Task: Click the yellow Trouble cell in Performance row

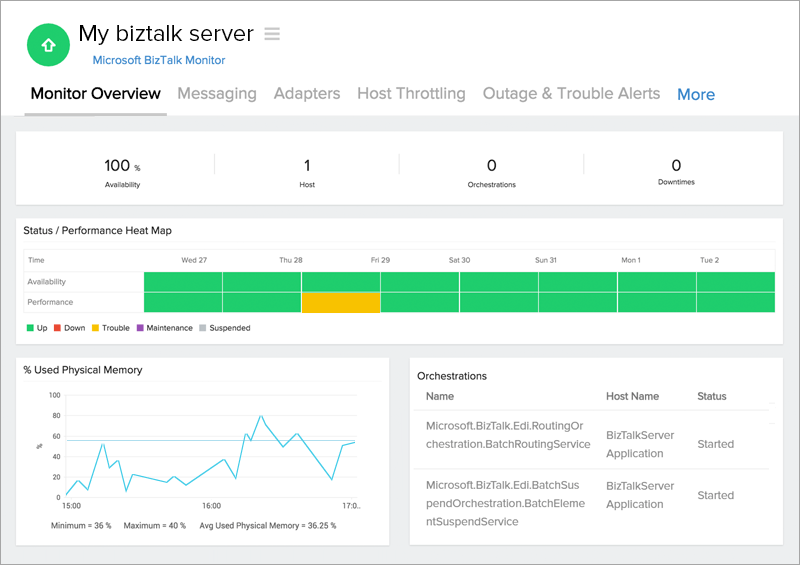Action: 341,302
